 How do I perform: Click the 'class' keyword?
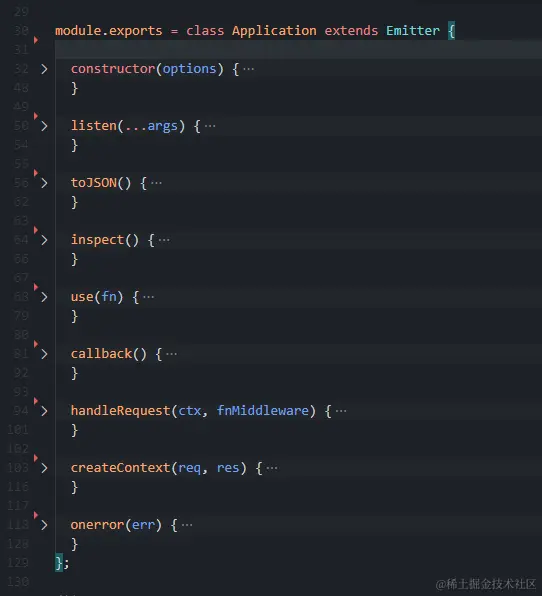205,31
